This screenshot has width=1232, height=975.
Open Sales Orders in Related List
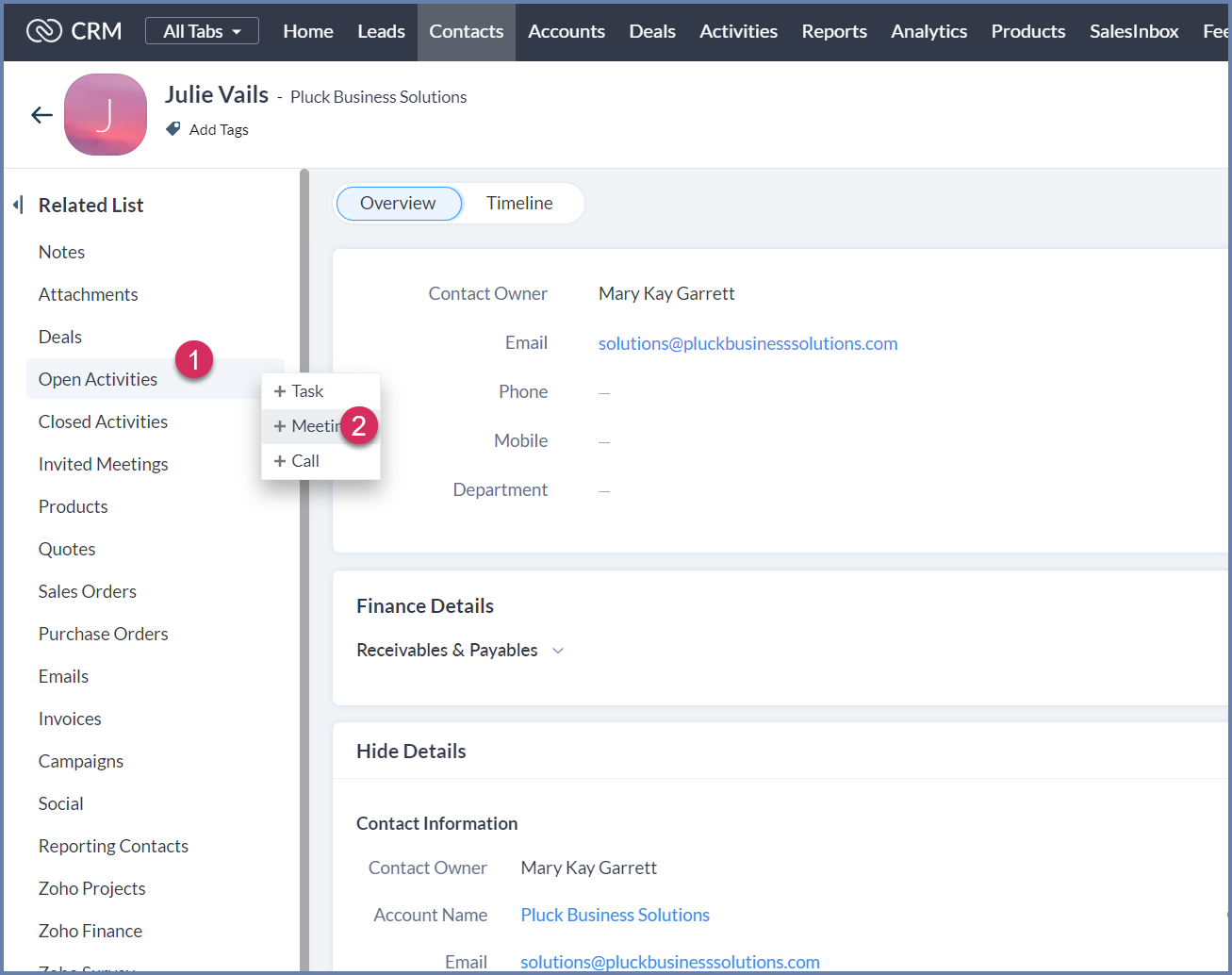[88, 591]
